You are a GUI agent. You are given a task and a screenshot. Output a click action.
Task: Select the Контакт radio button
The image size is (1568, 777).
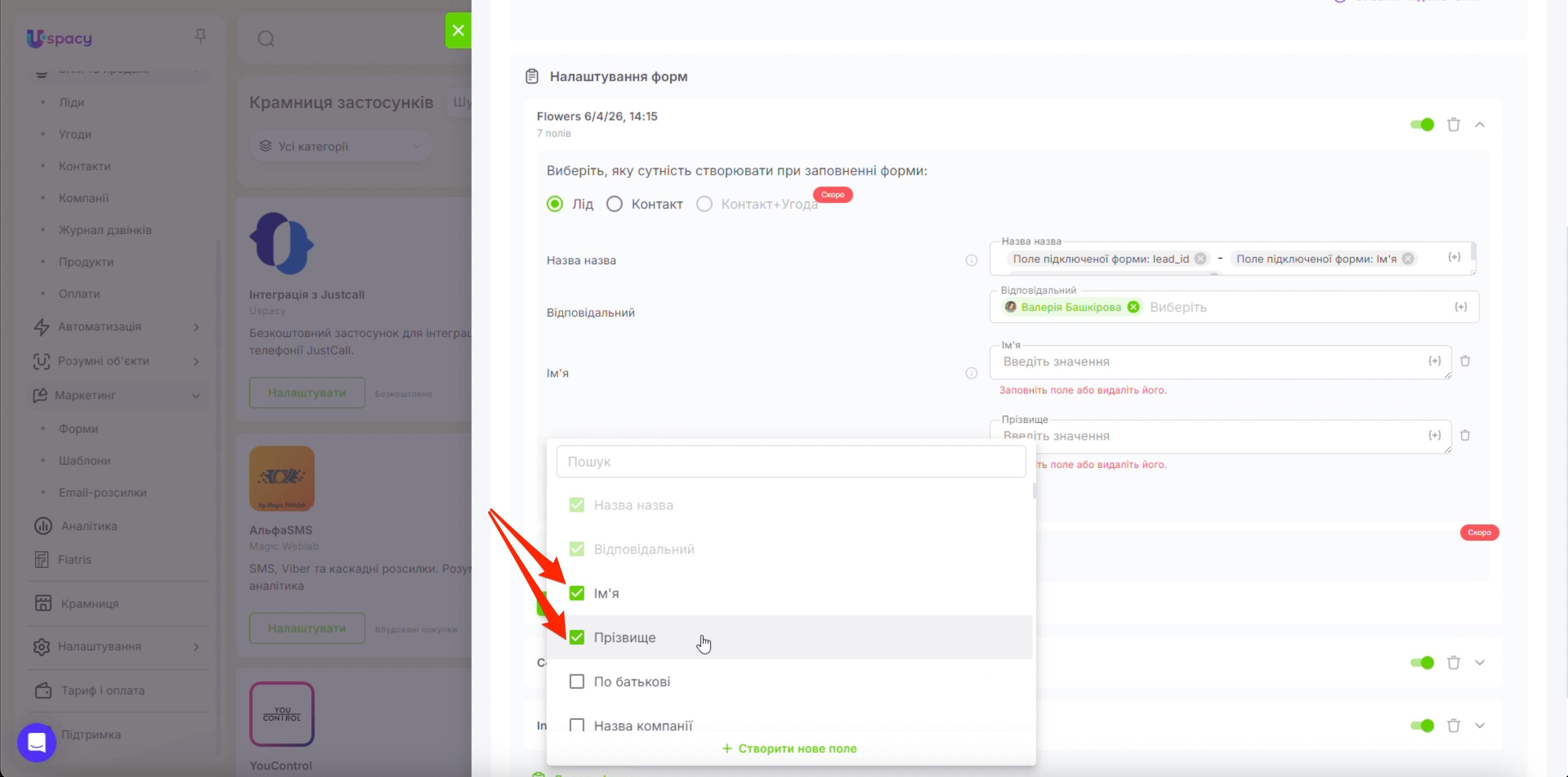click(x=614, y=204)
